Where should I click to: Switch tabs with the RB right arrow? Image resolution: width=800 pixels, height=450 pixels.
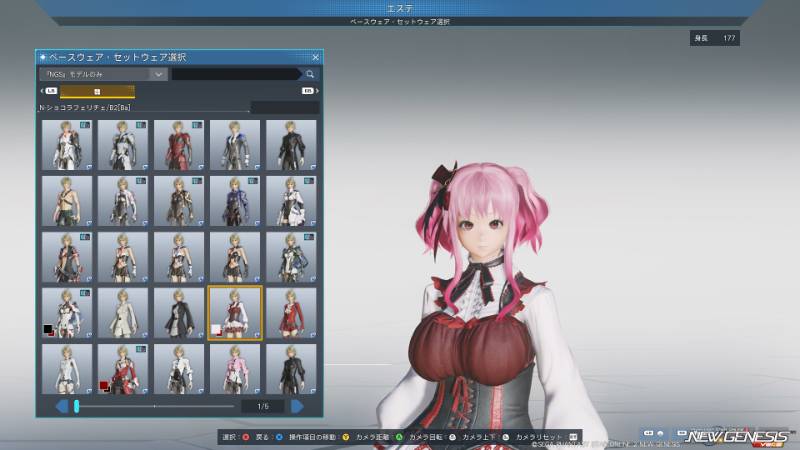pos(310,91)
